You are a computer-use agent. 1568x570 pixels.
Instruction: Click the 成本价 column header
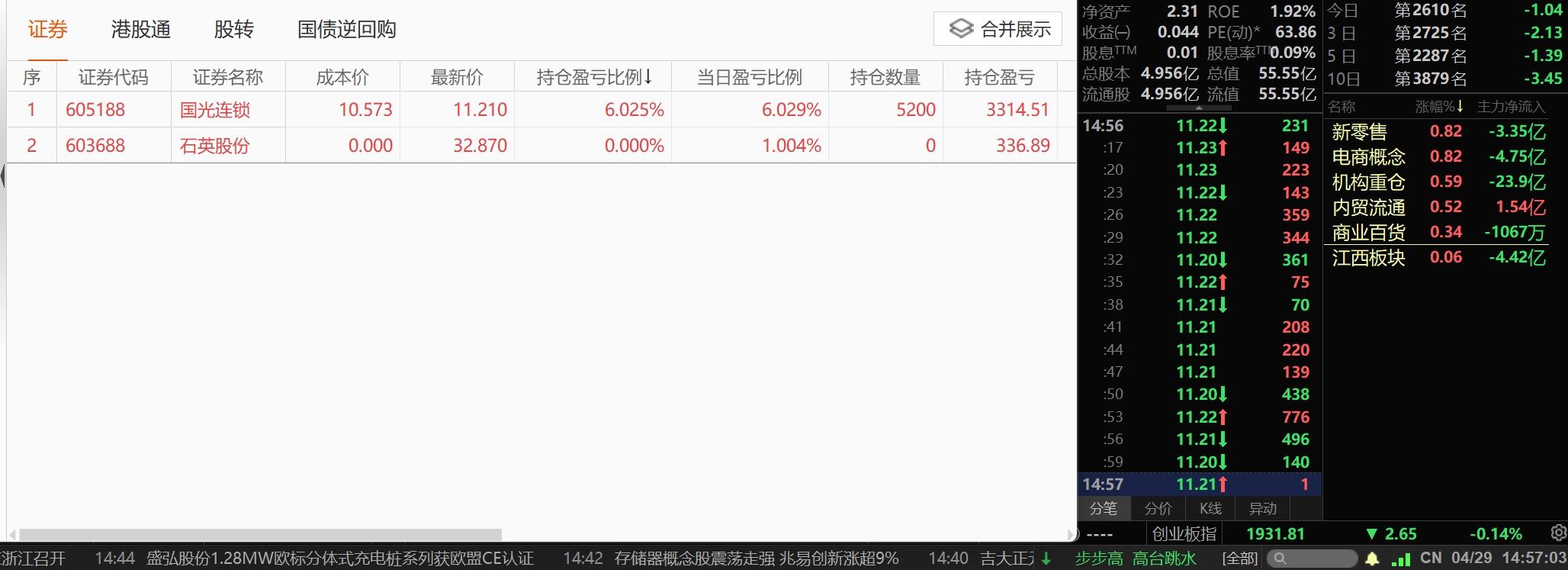[342, 77]
